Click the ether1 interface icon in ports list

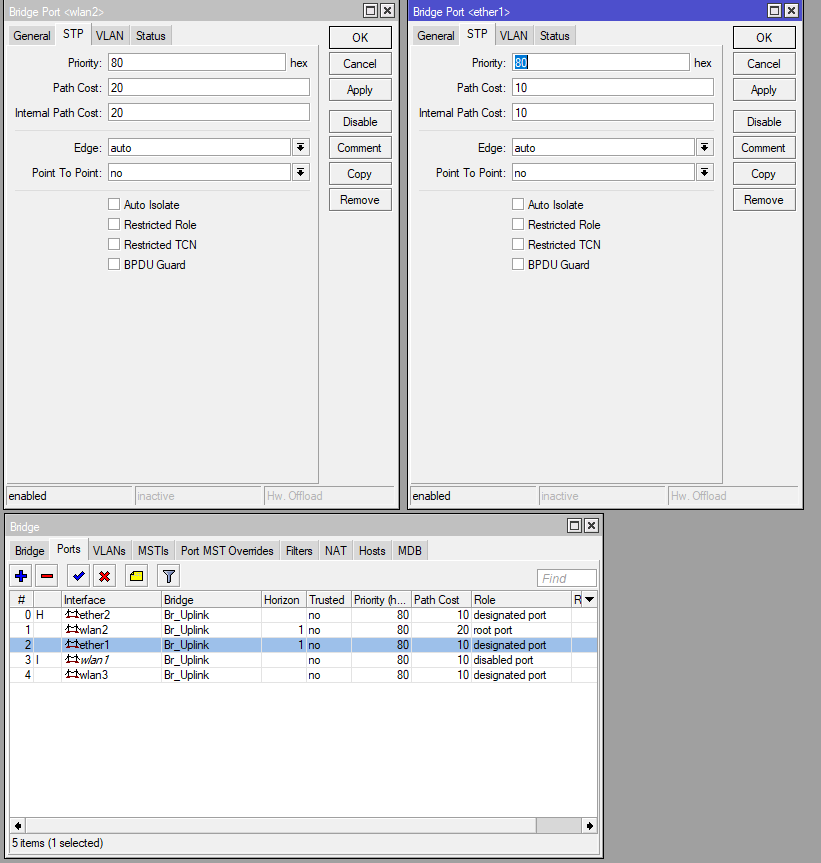[72, 644]
